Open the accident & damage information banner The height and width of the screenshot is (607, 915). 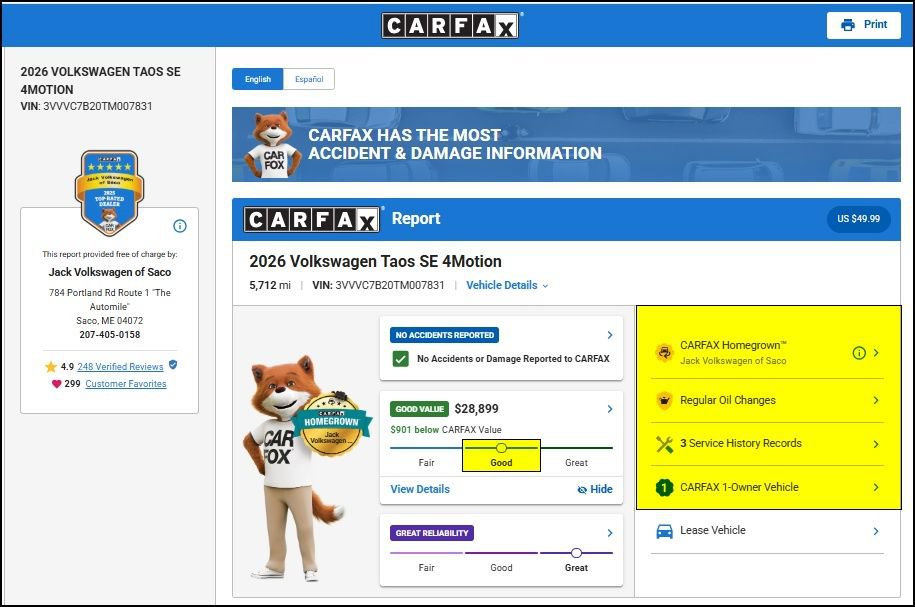pyautogui.click(x=566, y=144)
